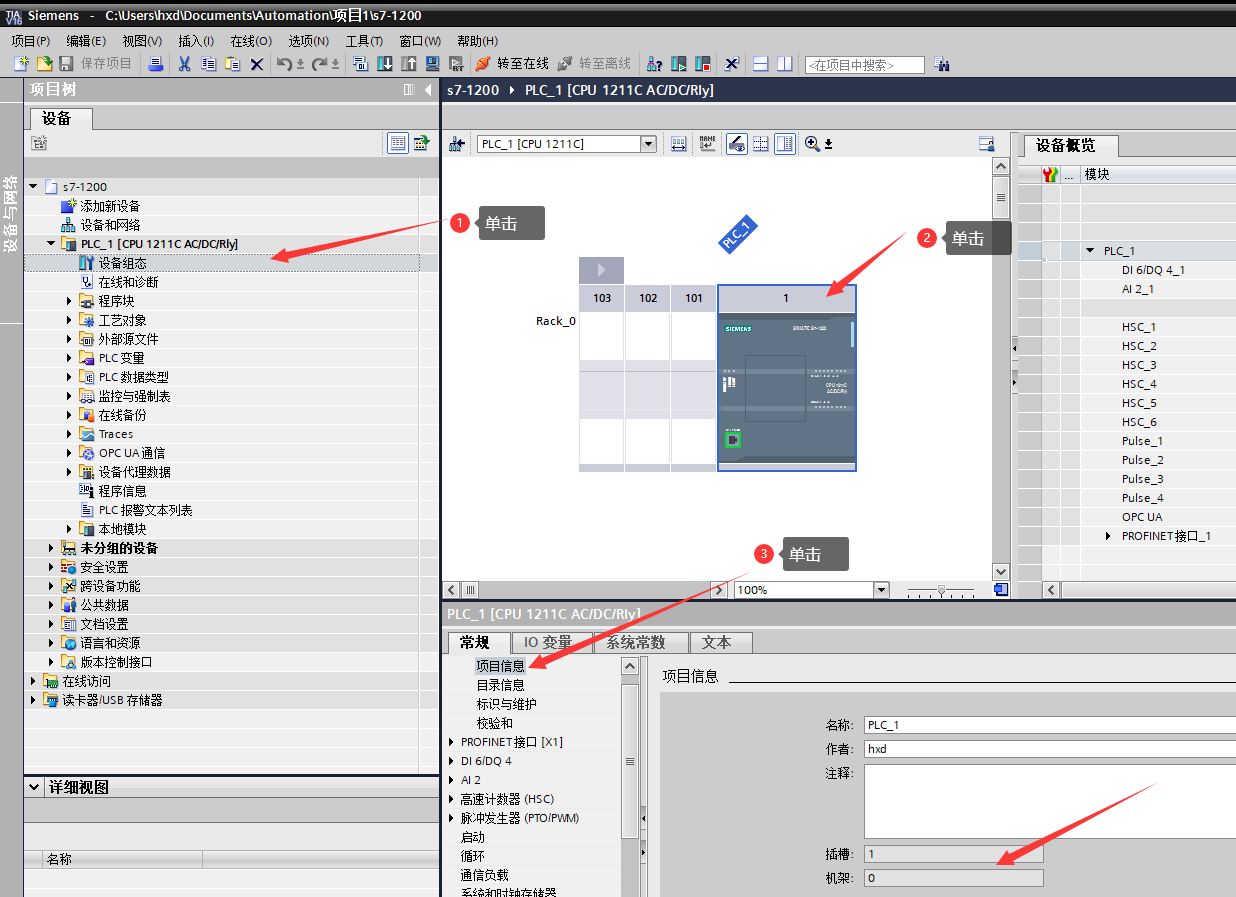Screen dimensions: 1236x897
Task: Select 在线和诊断 in project tree
Action: [x=128, y=282]
